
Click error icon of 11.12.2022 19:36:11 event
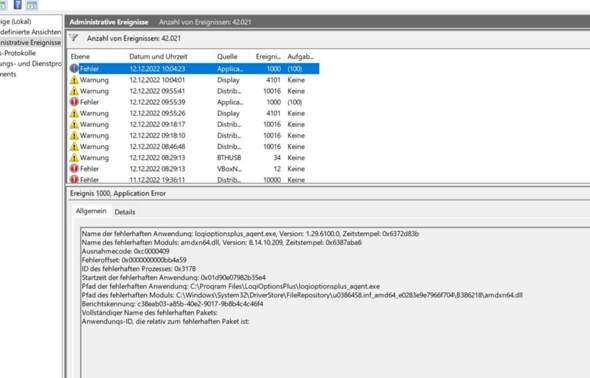coord(74,179)
